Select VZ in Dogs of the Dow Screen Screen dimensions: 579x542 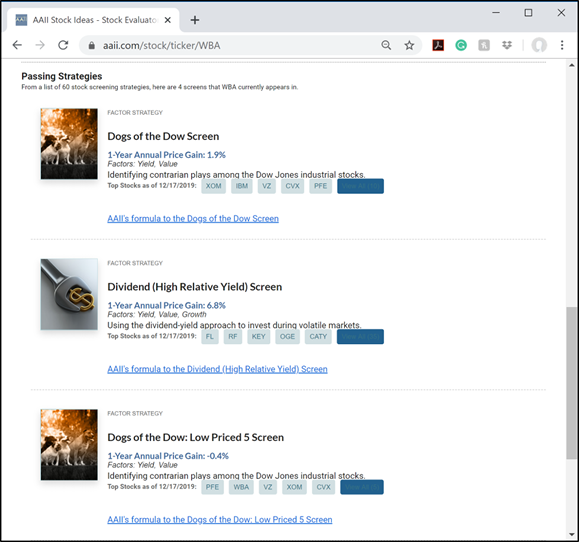(267, 186)
